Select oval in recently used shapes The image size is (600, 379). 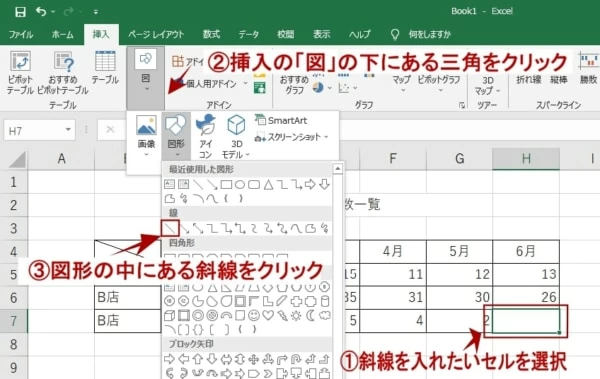[x=240, y=185]
